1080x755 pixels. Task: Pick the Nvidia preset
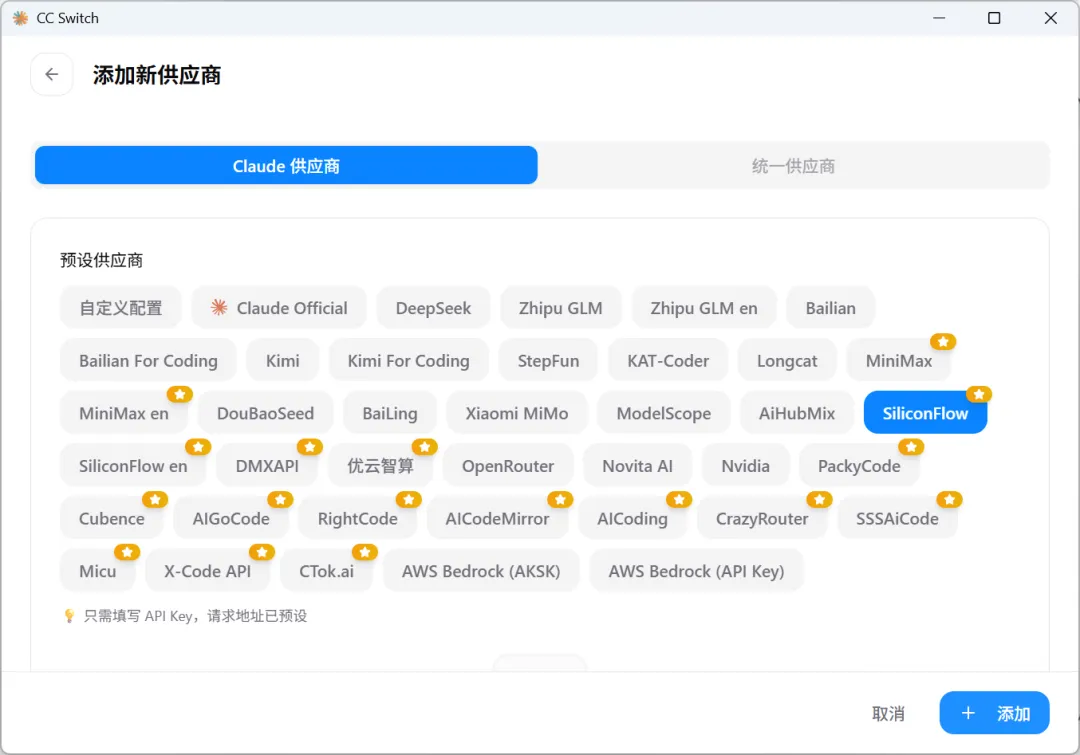pyautogui.click(x=745, y=466)
